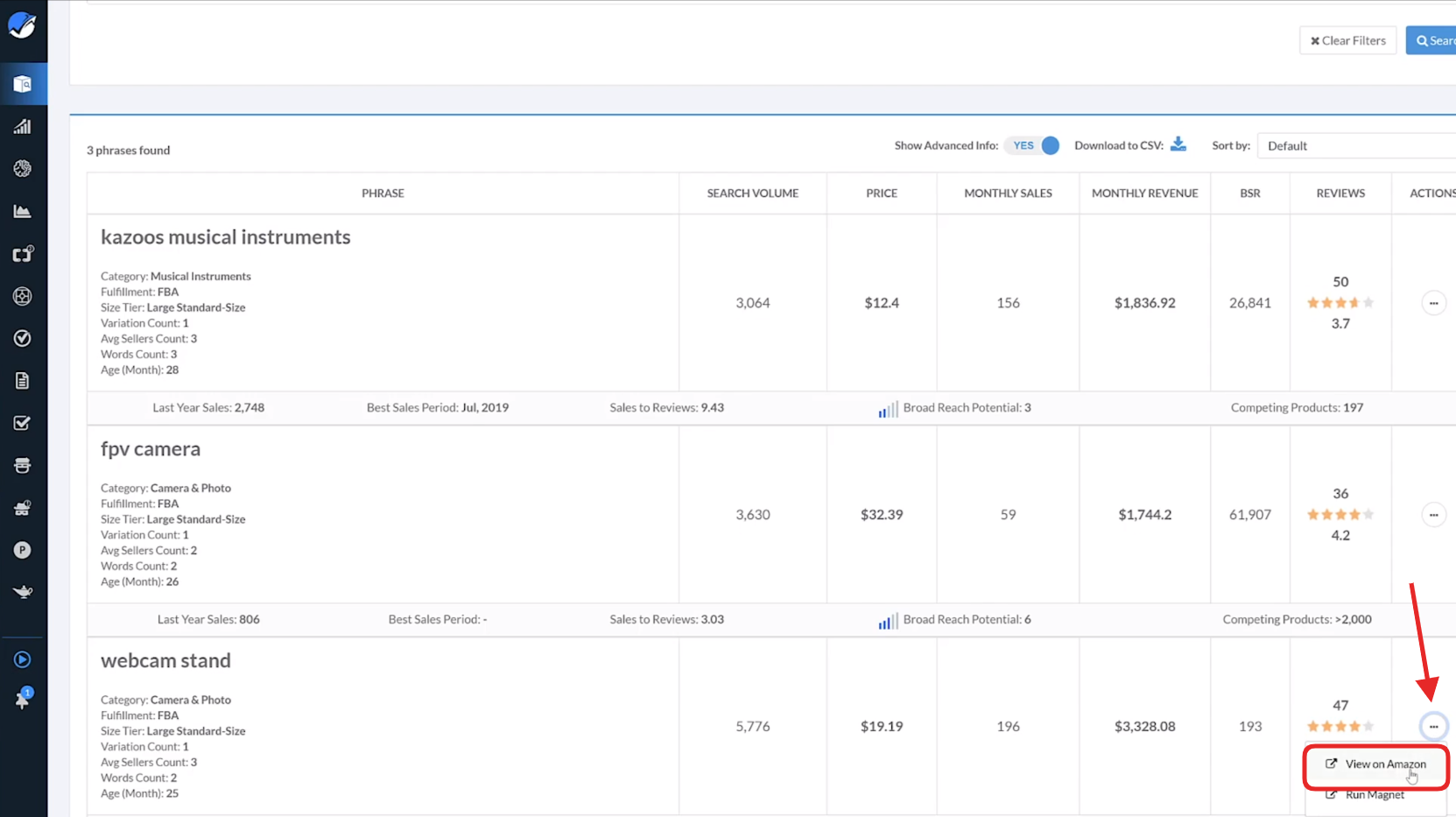The image size is (1456, 817).
Task: Open the area chart sidebar icon
Action: click(x=23, y=211)
